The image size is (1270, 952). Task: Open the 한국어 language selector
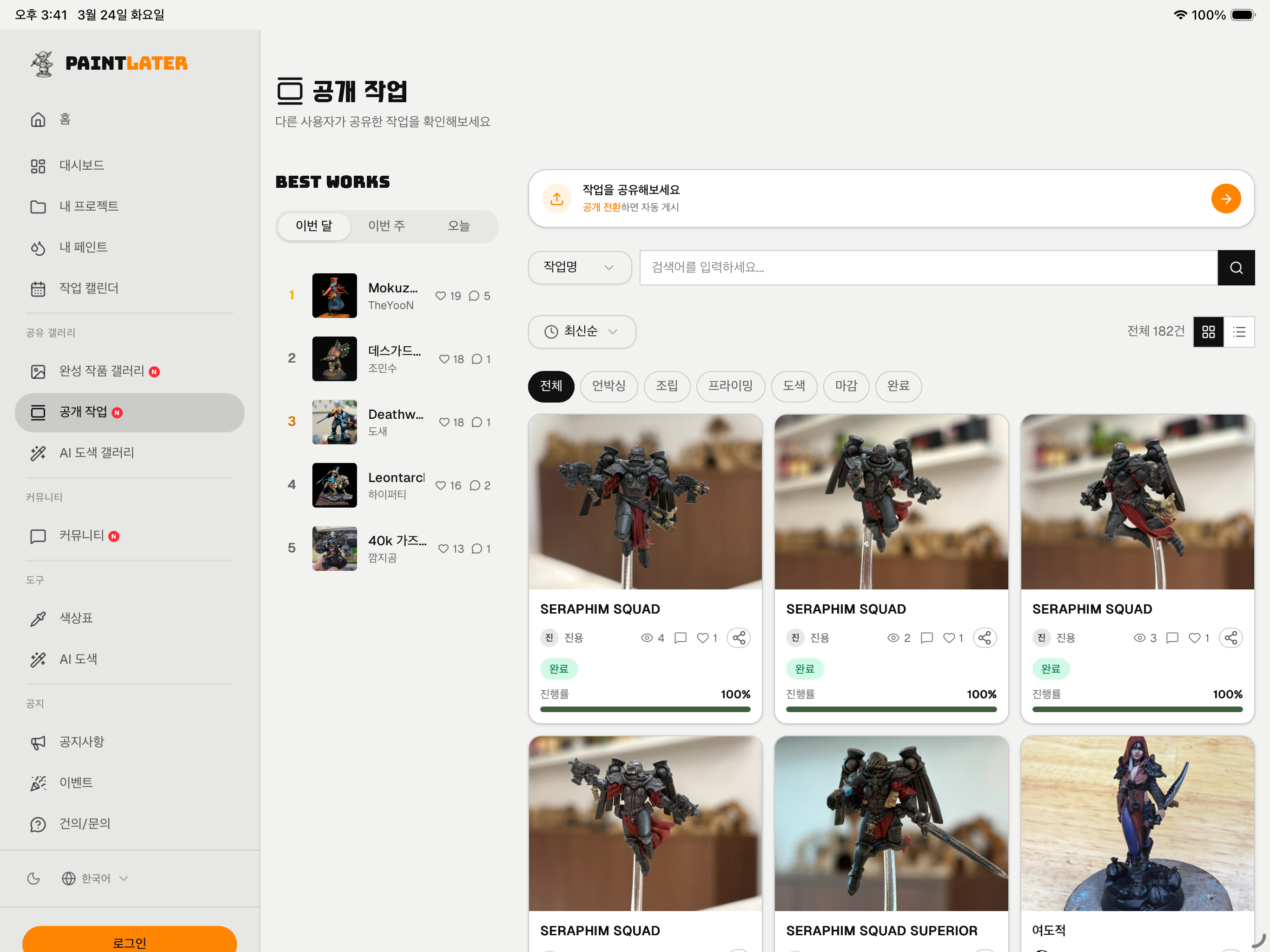[95, 878]
